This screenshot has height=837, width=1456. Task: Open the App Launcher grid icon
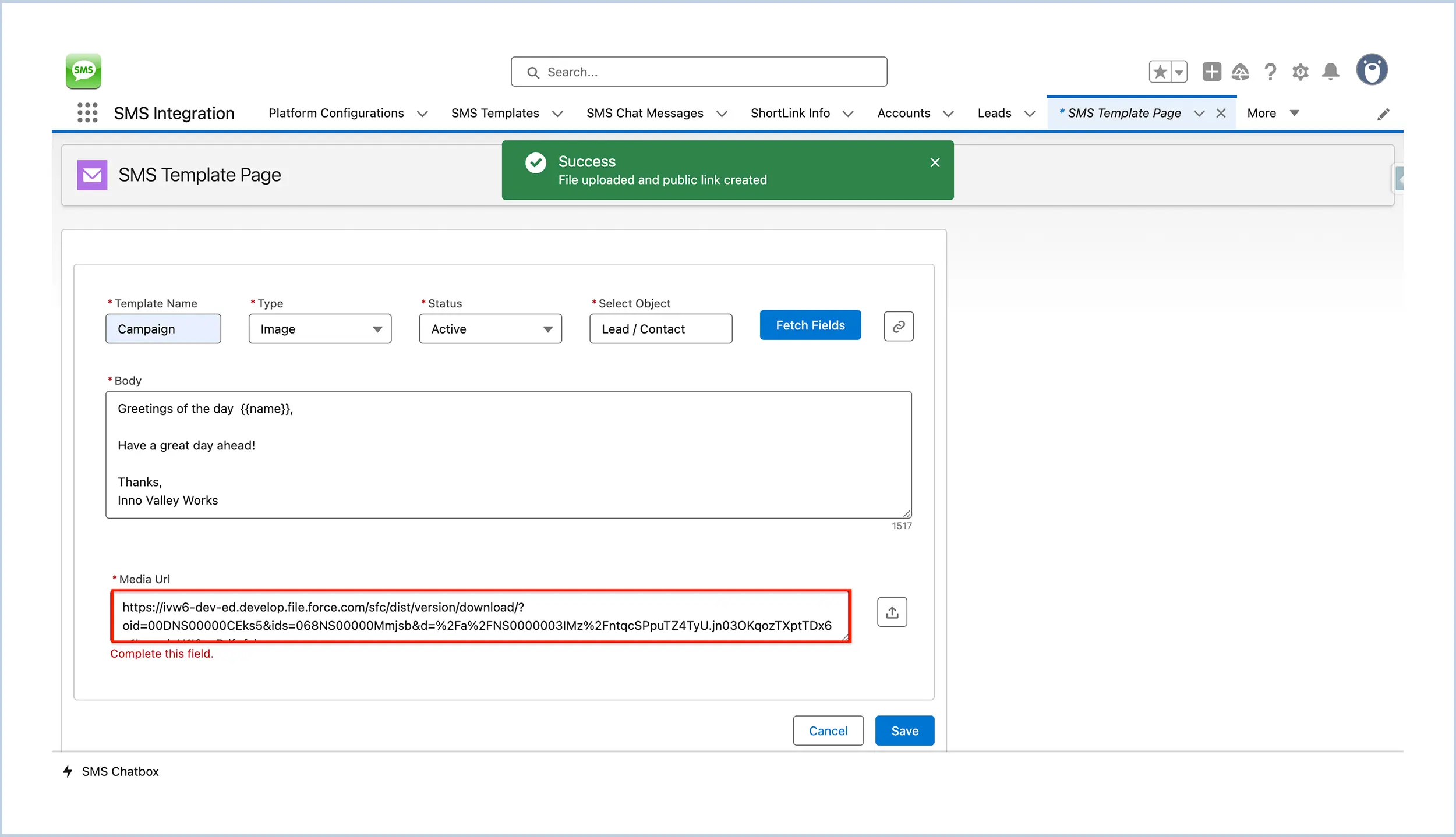point(87,112)
